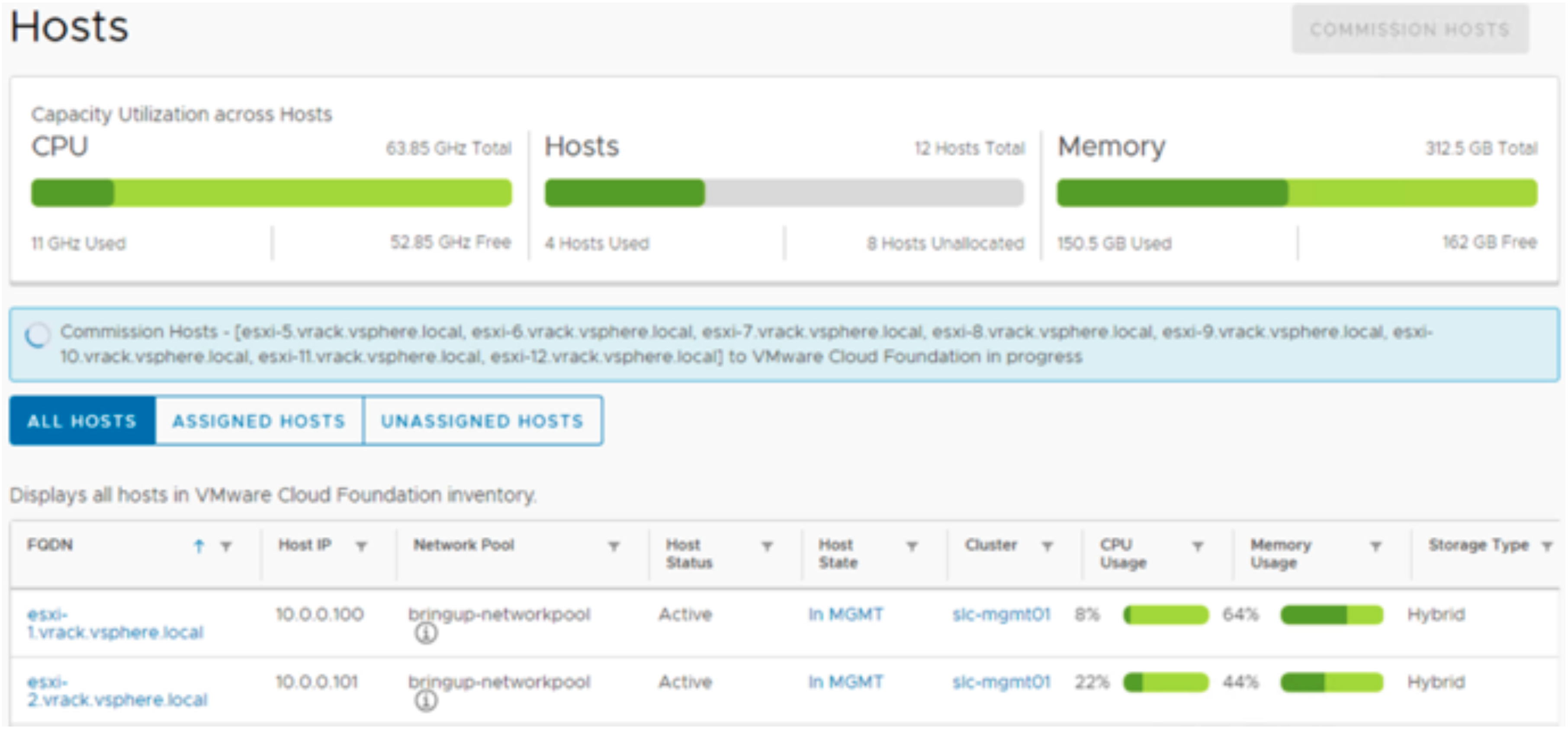Open the Storage Type column filter
The width and height of the screenshot is (1568, 730).
[x=1547, y=546]
